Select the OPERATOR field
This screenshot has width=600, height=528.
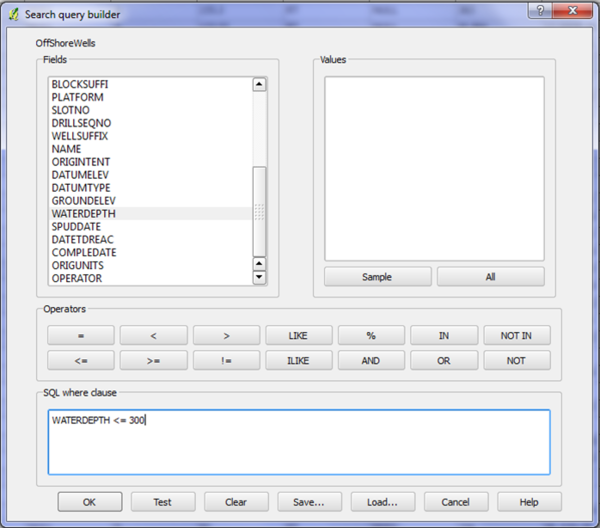coord(76,279)
